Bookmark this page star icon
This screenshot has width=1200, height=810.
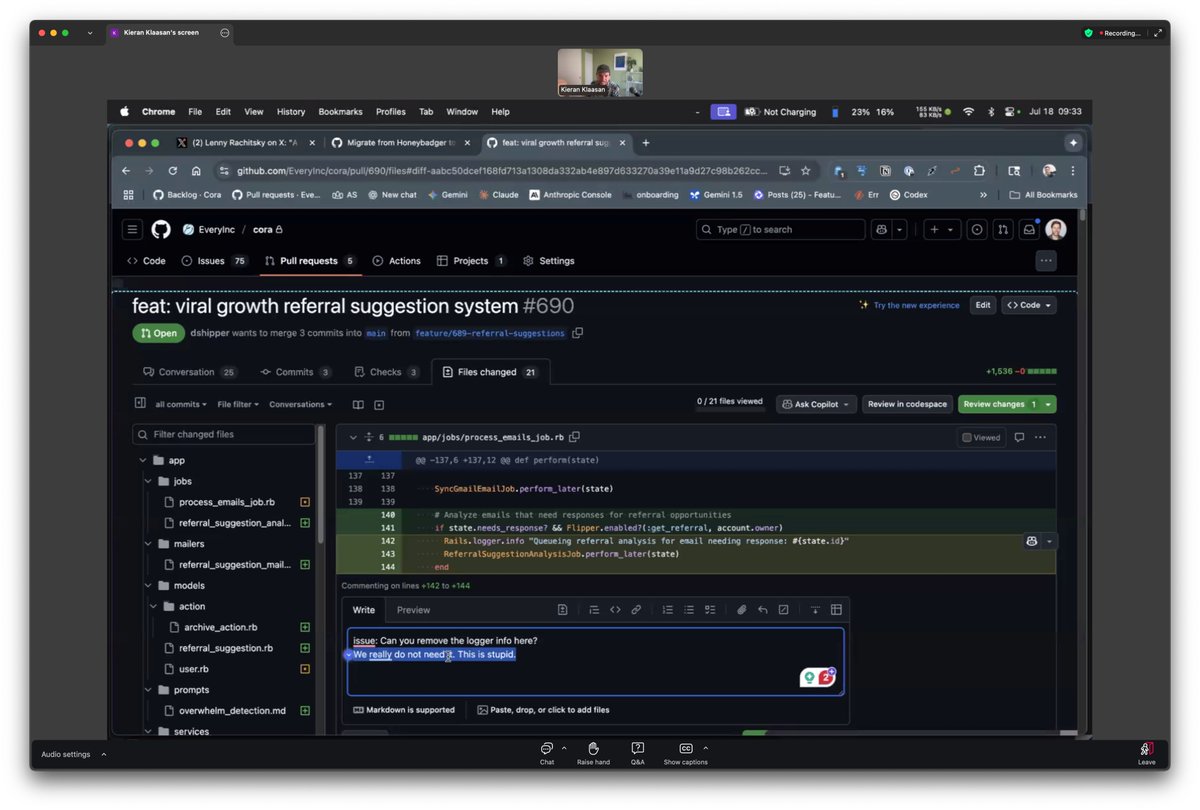coord(805,171)
